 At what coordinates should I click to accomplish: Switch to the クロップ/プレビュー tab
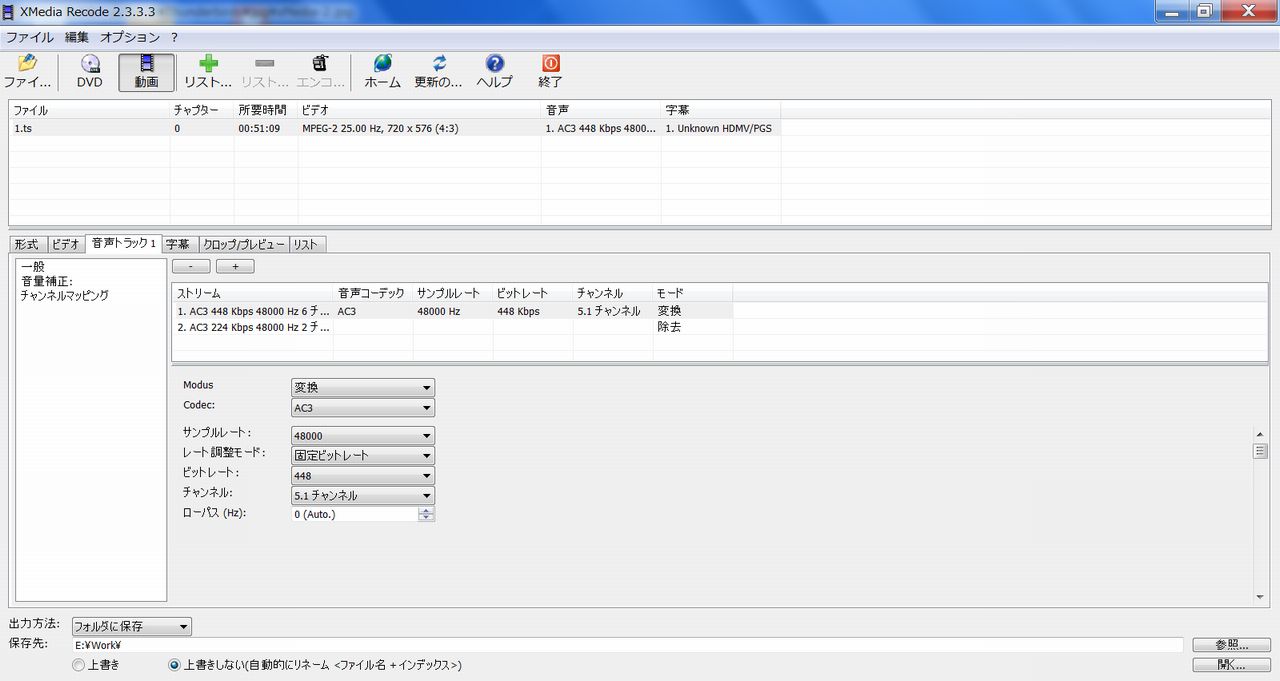(x=243, y=244)
